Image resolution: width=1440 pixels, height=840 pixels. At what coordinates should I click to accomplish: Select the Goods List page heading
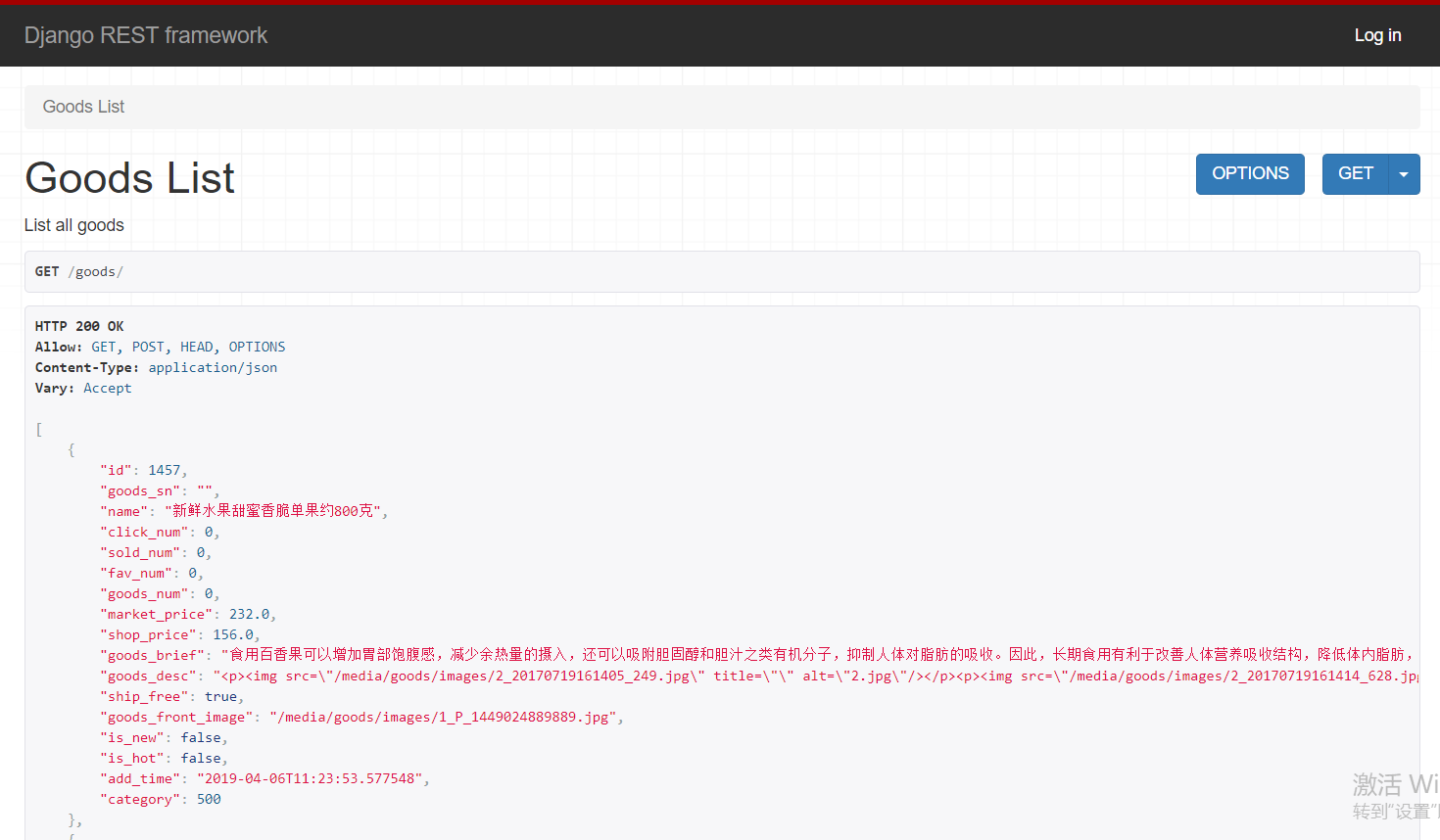tap(129, 178)
